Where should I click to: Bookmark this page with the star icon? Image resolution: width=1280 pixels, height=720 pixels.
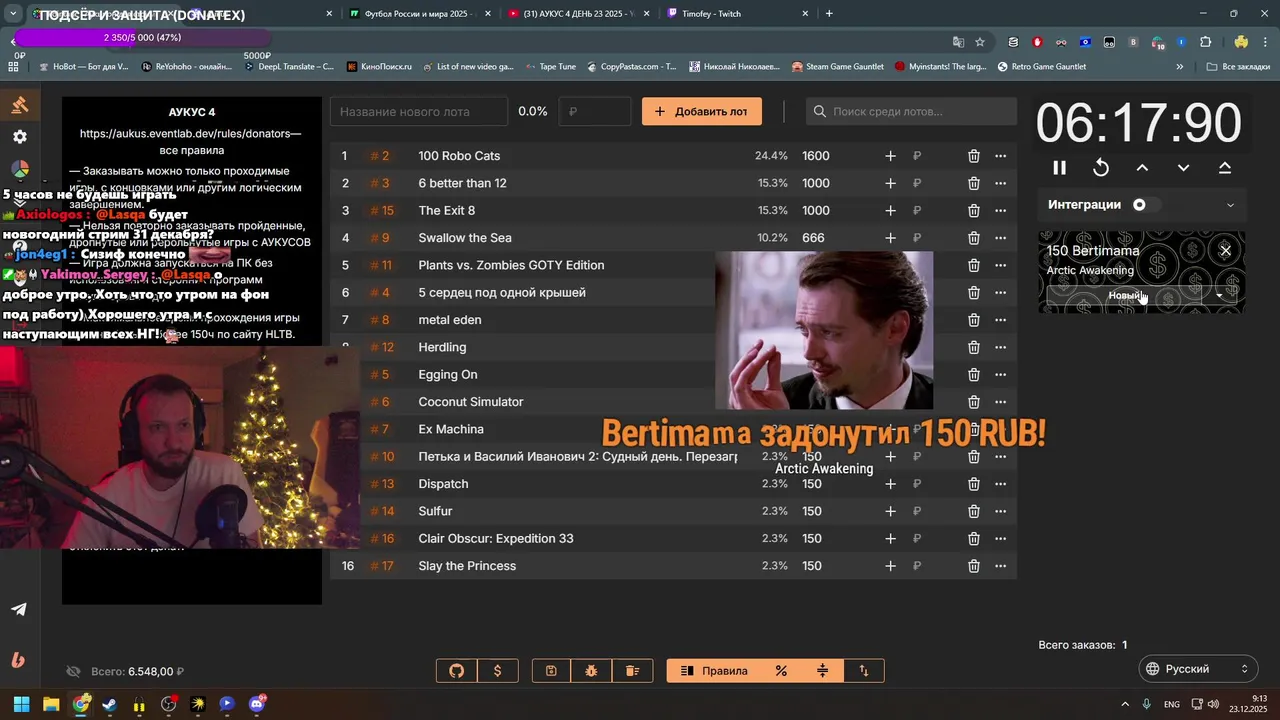tap(980, 42)
